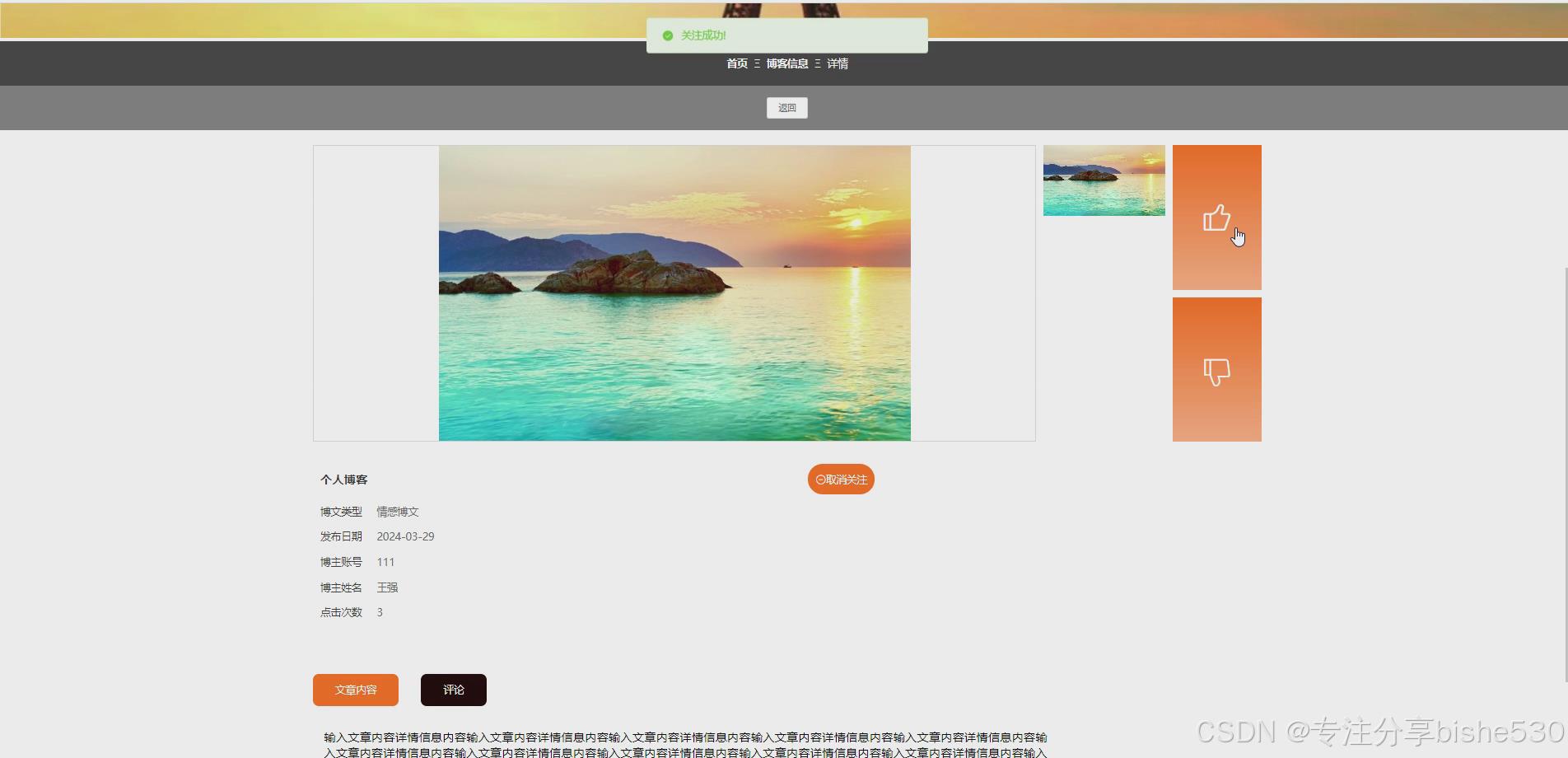Click the blogger account value 111
This screenshot has width=1568, height=758.
tap(385, 562)
